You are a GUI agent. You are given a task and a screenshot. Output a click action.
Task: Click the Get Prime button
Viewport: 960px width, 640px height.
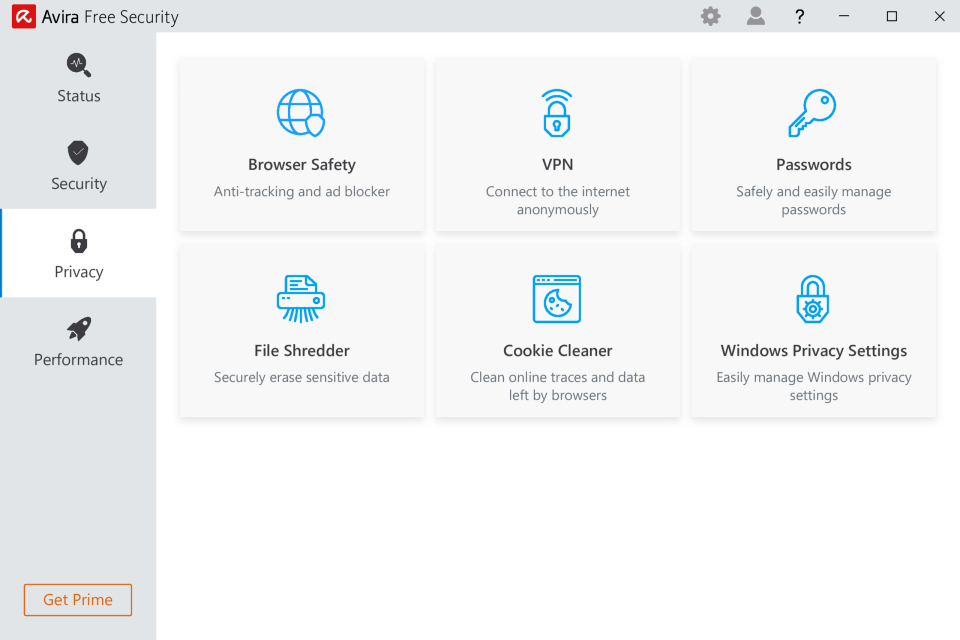[x=78, y=600]
